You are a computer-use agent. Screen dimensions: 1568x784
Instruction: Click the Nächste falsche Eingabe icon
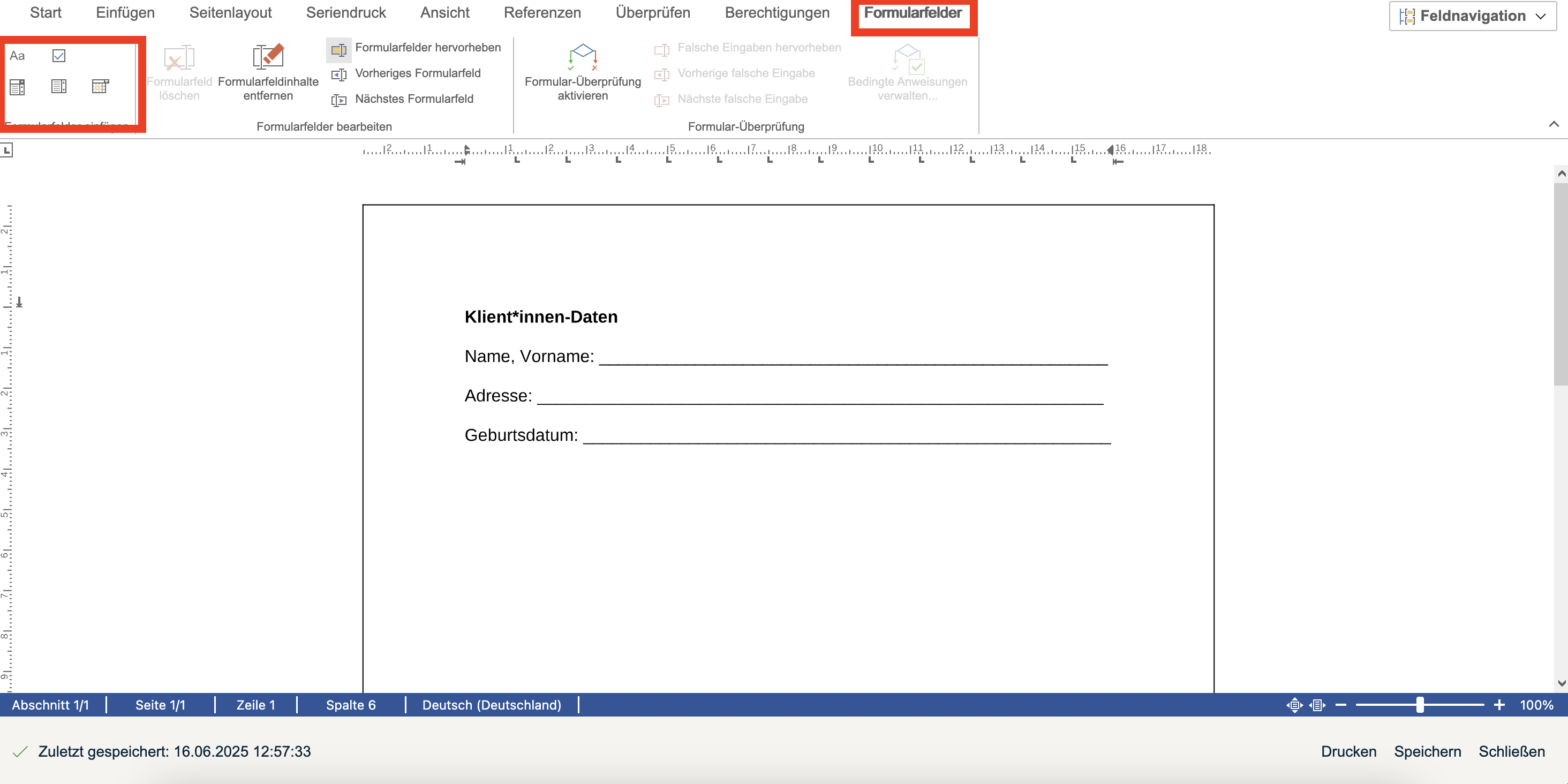pyautogui.click(x=662, y=100)
